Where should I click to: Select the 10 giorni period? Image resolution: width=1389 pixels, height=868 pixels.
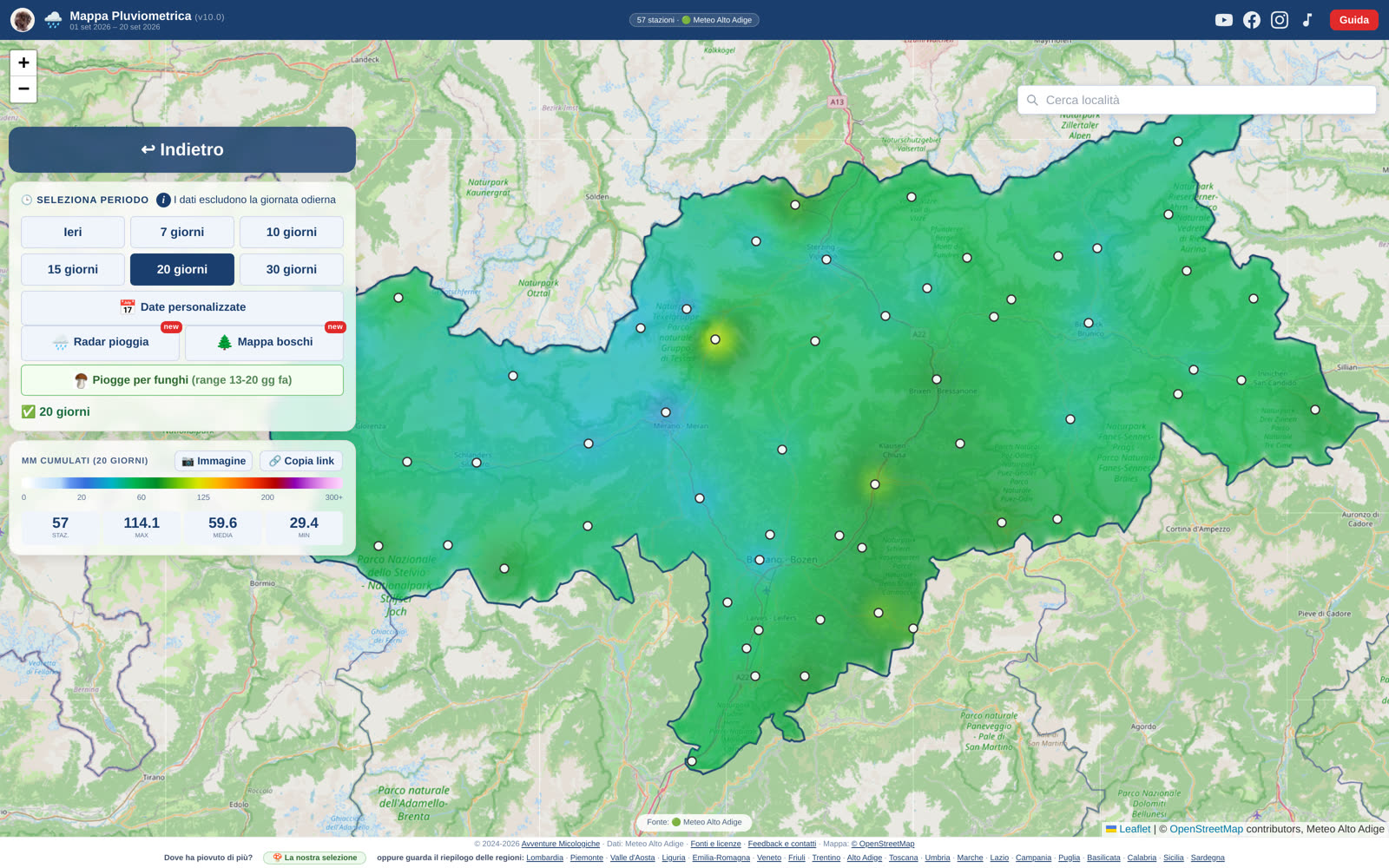coord(292,232)
